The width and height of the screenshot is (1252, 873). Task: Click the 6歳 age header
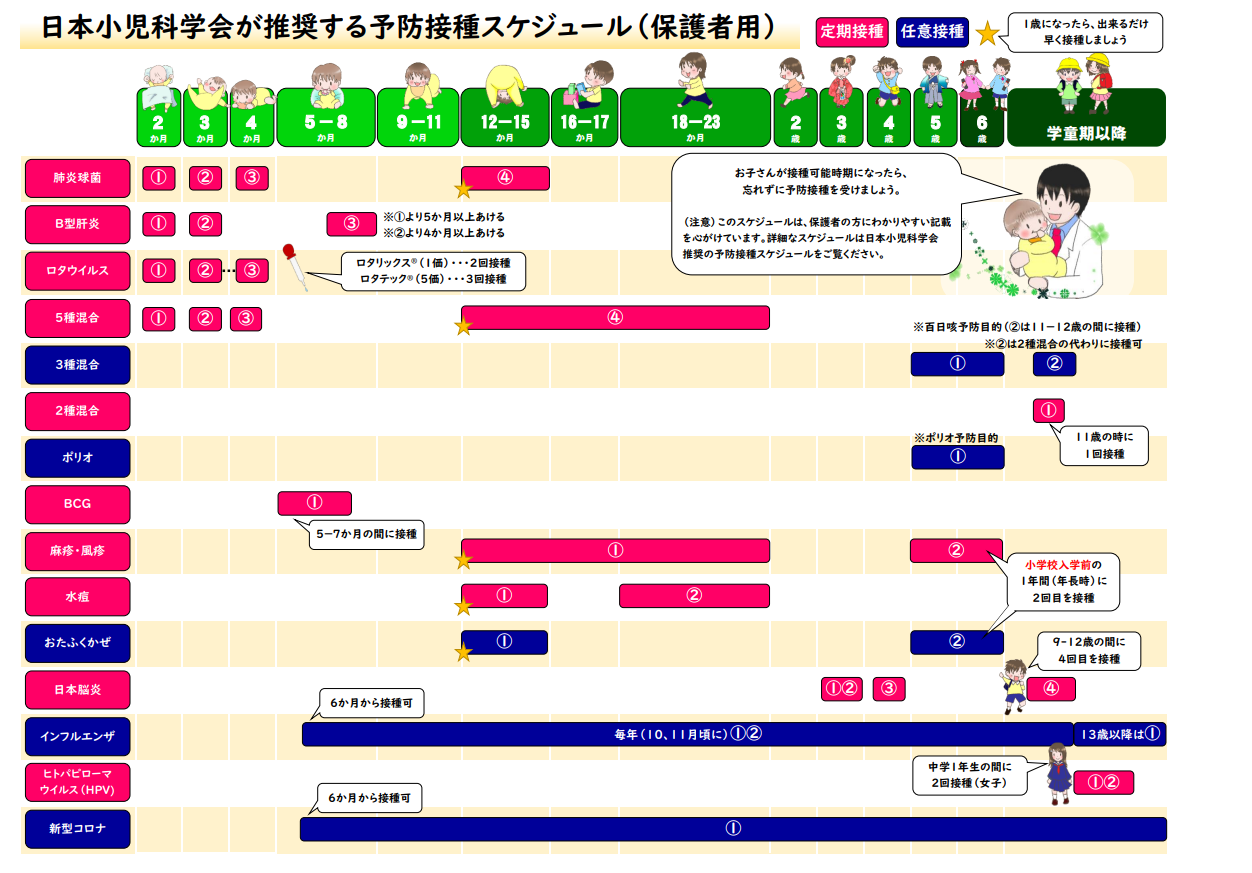tap(981, 118)
